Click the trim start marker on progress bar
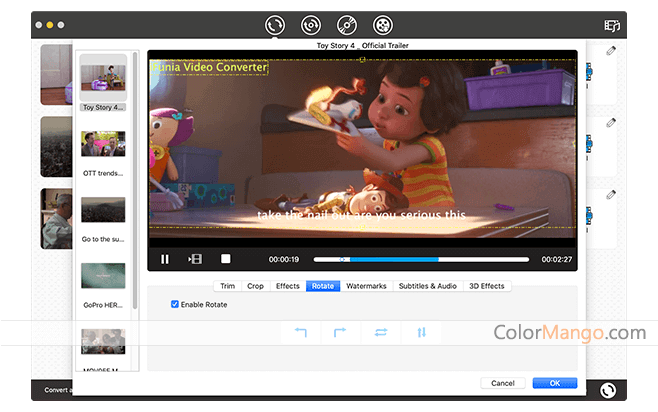Viewport: 658px width, 412px height. 342,259
